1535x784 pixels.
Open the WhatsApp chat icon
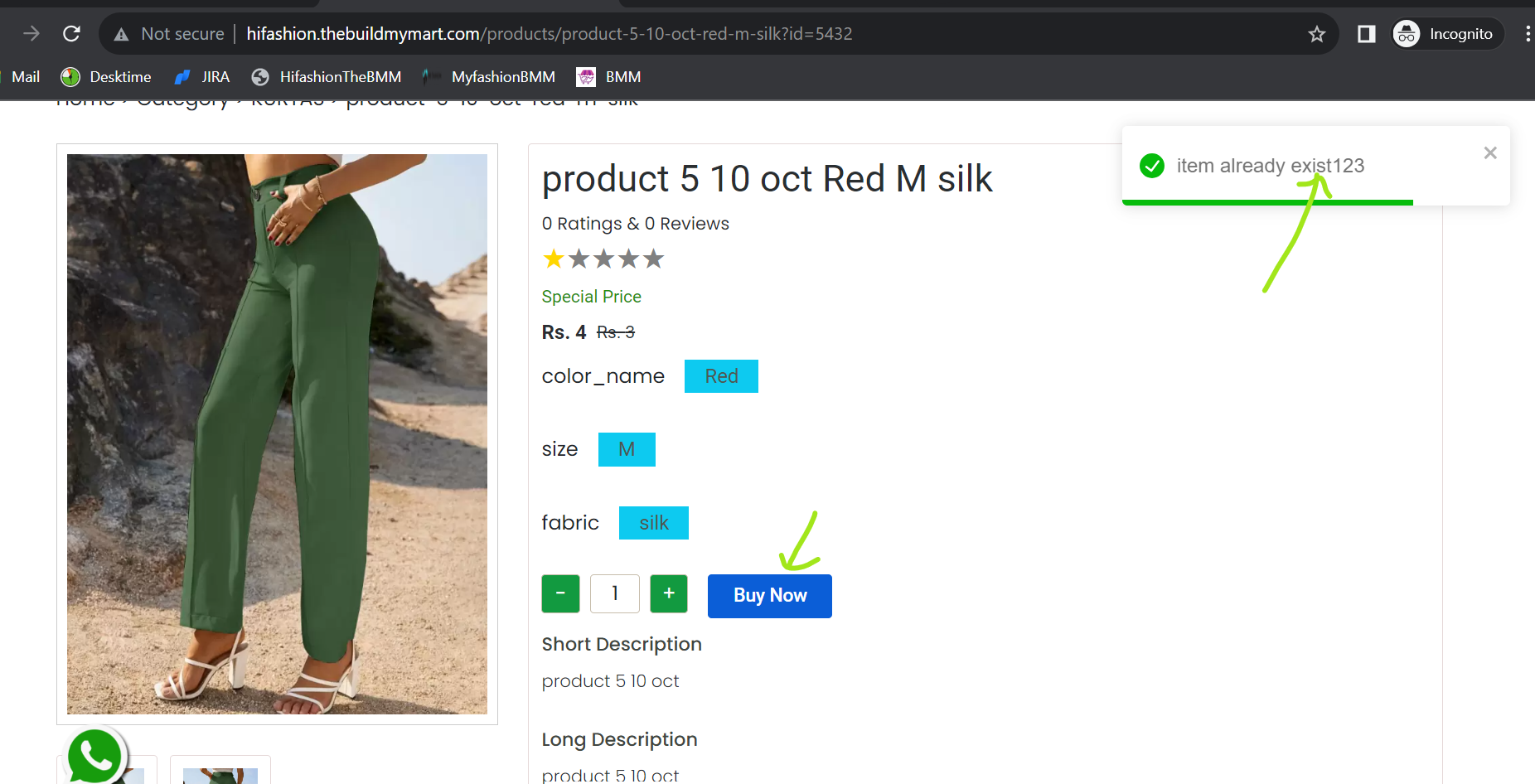(x=95, y=756)
